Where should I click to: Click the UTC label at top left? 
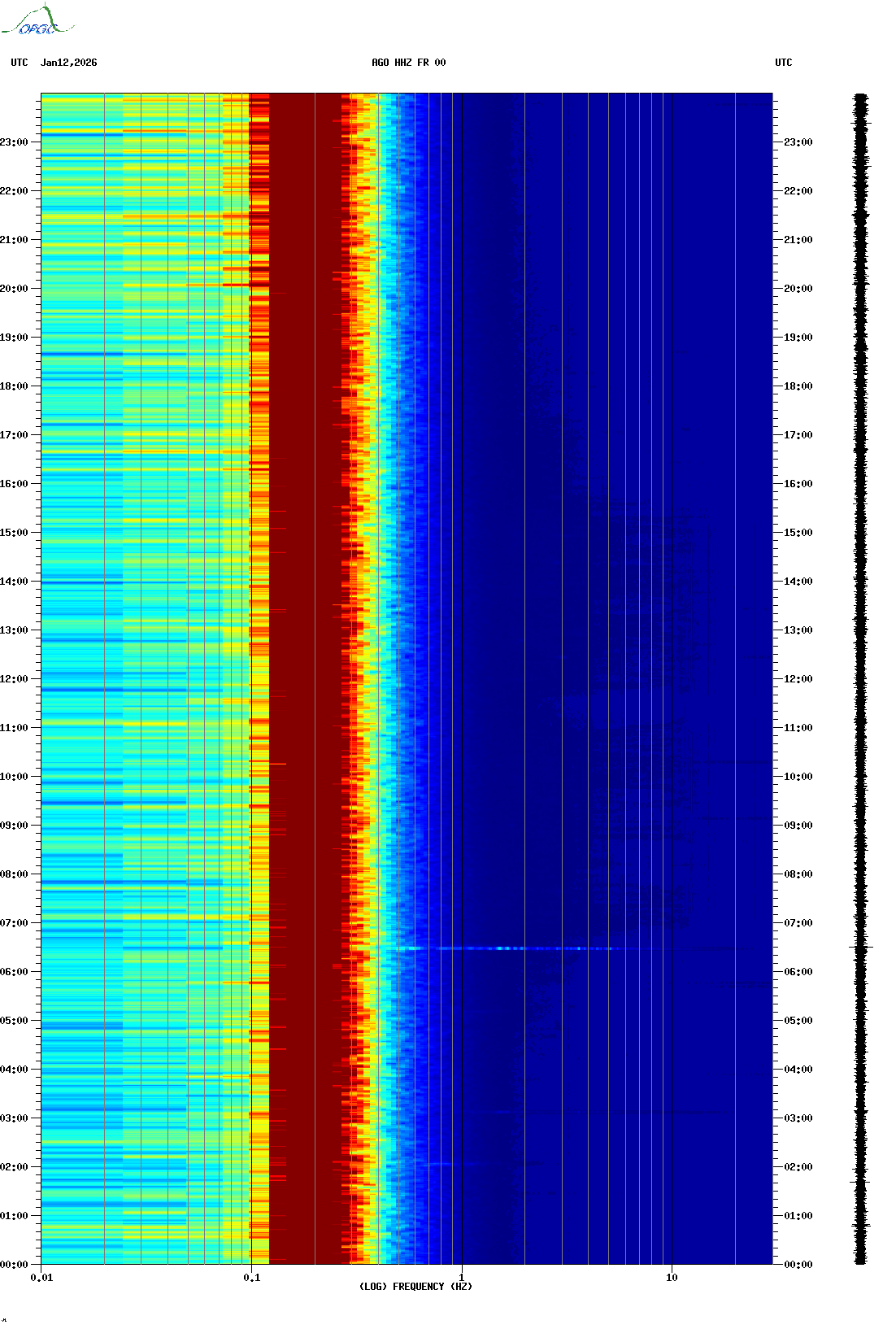[x=20, y=63]
